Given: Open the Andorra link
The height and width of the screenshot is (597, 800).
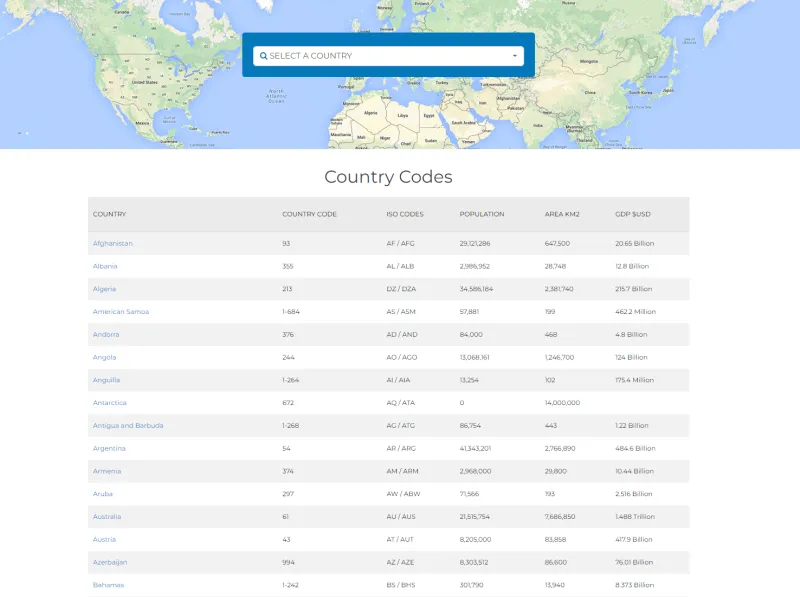Looking at the screenshot, I should (x=106, y=334).
